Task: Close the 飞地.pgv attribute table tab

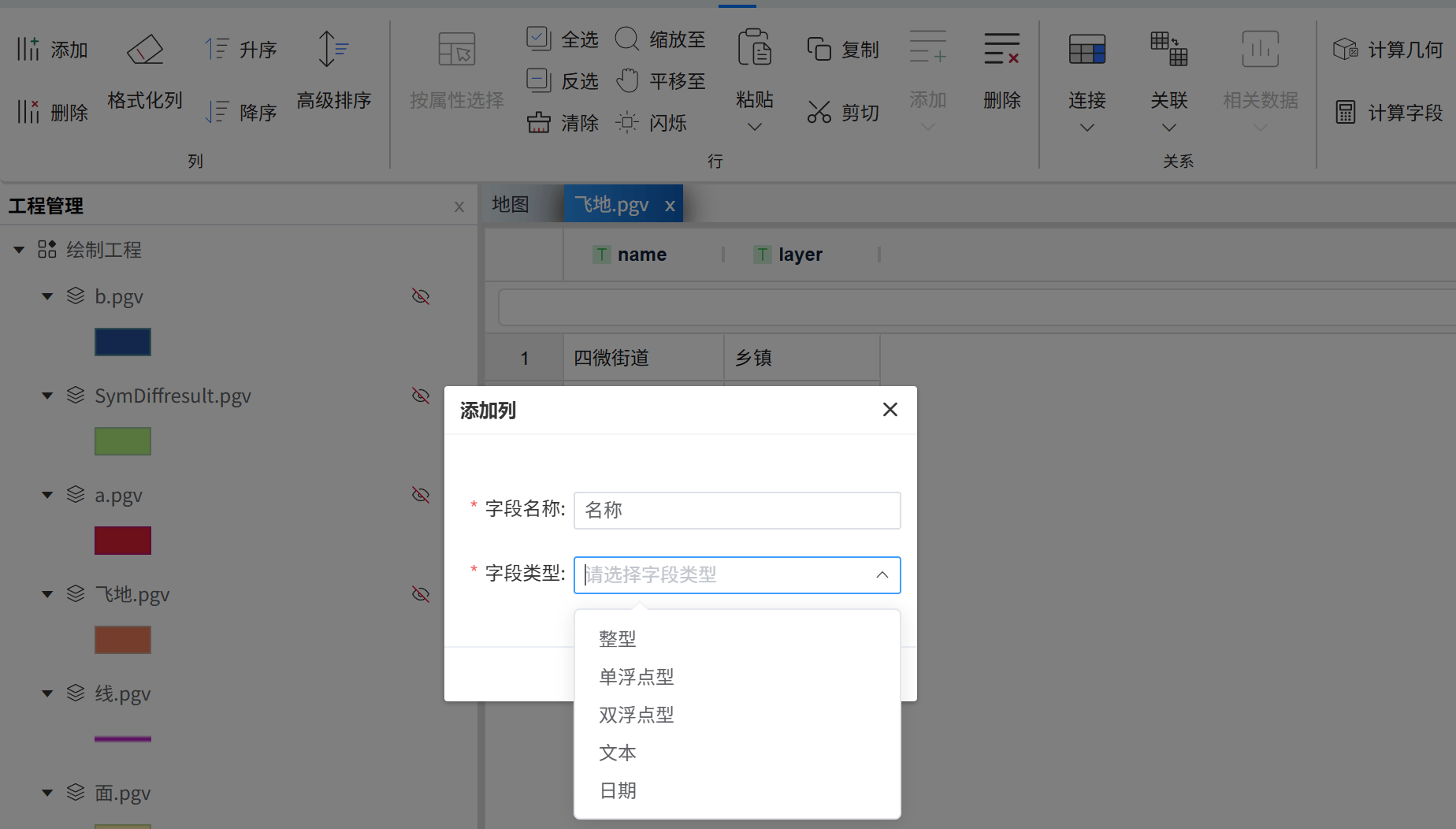Action: click(670, 205)
